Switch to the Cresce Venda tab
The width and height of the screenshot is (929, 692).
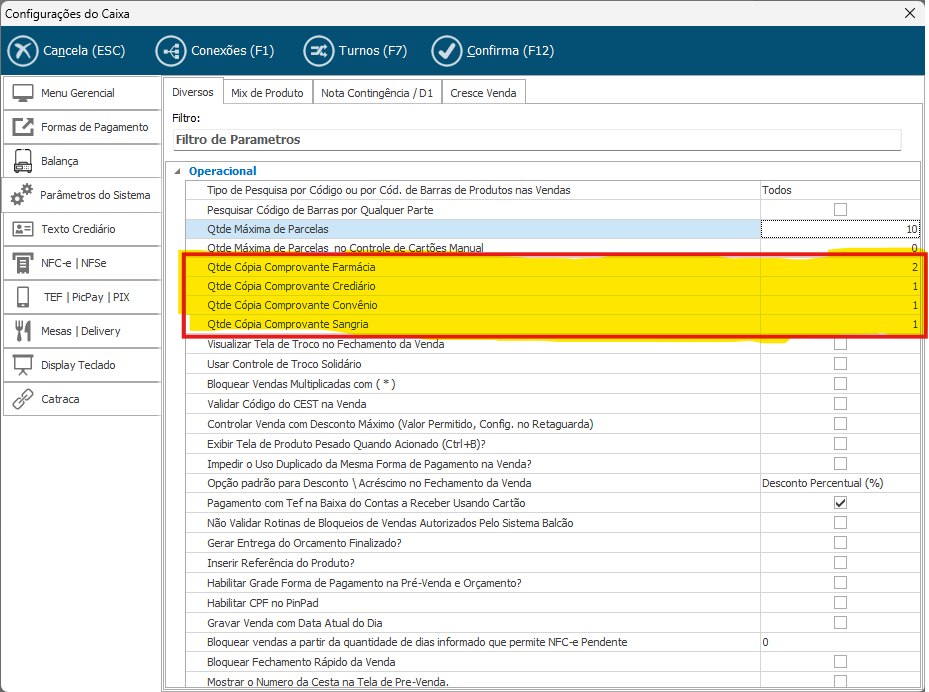[483, 93]
